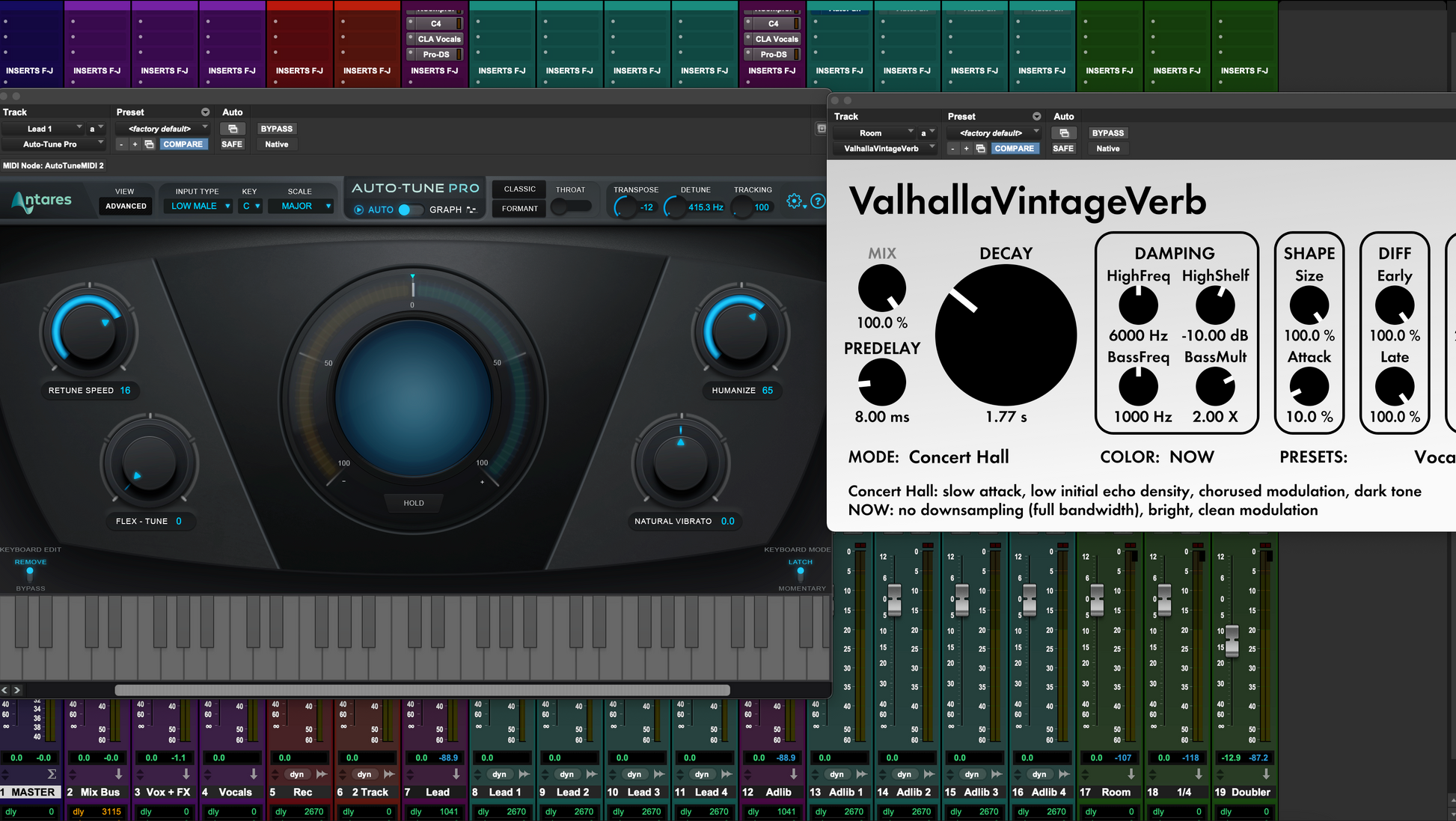
Task: Click the Auto-Tune help question mark icon
Action: (818, 201)
